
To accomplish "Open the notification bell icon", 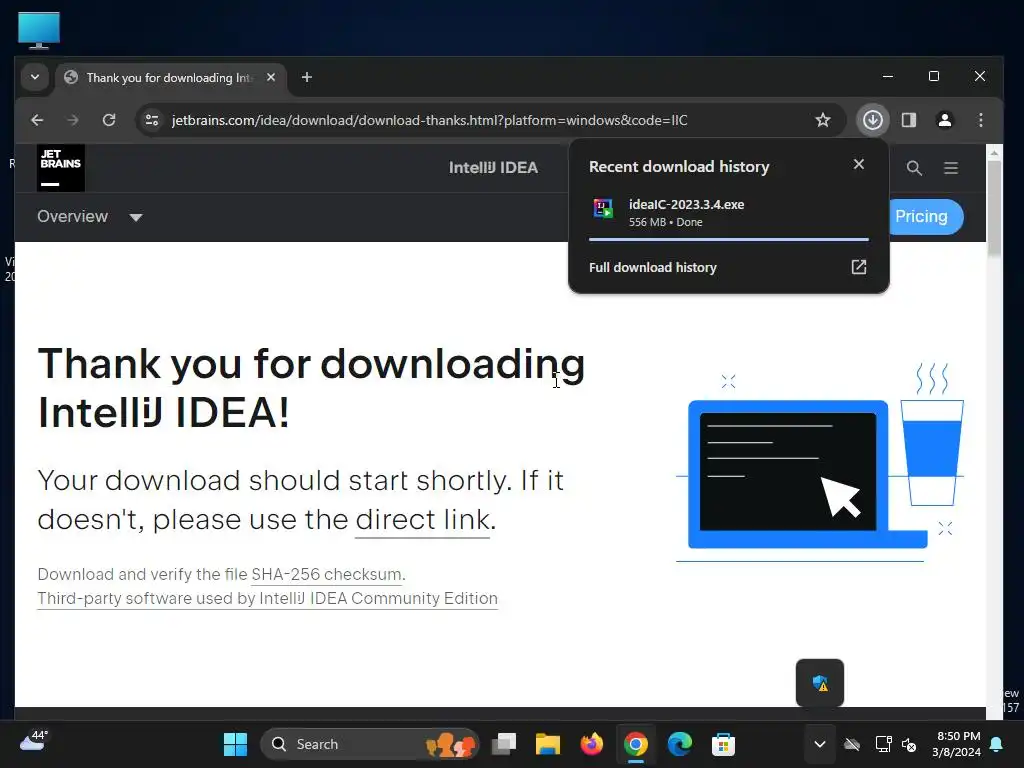I will [x=997, y=744].
